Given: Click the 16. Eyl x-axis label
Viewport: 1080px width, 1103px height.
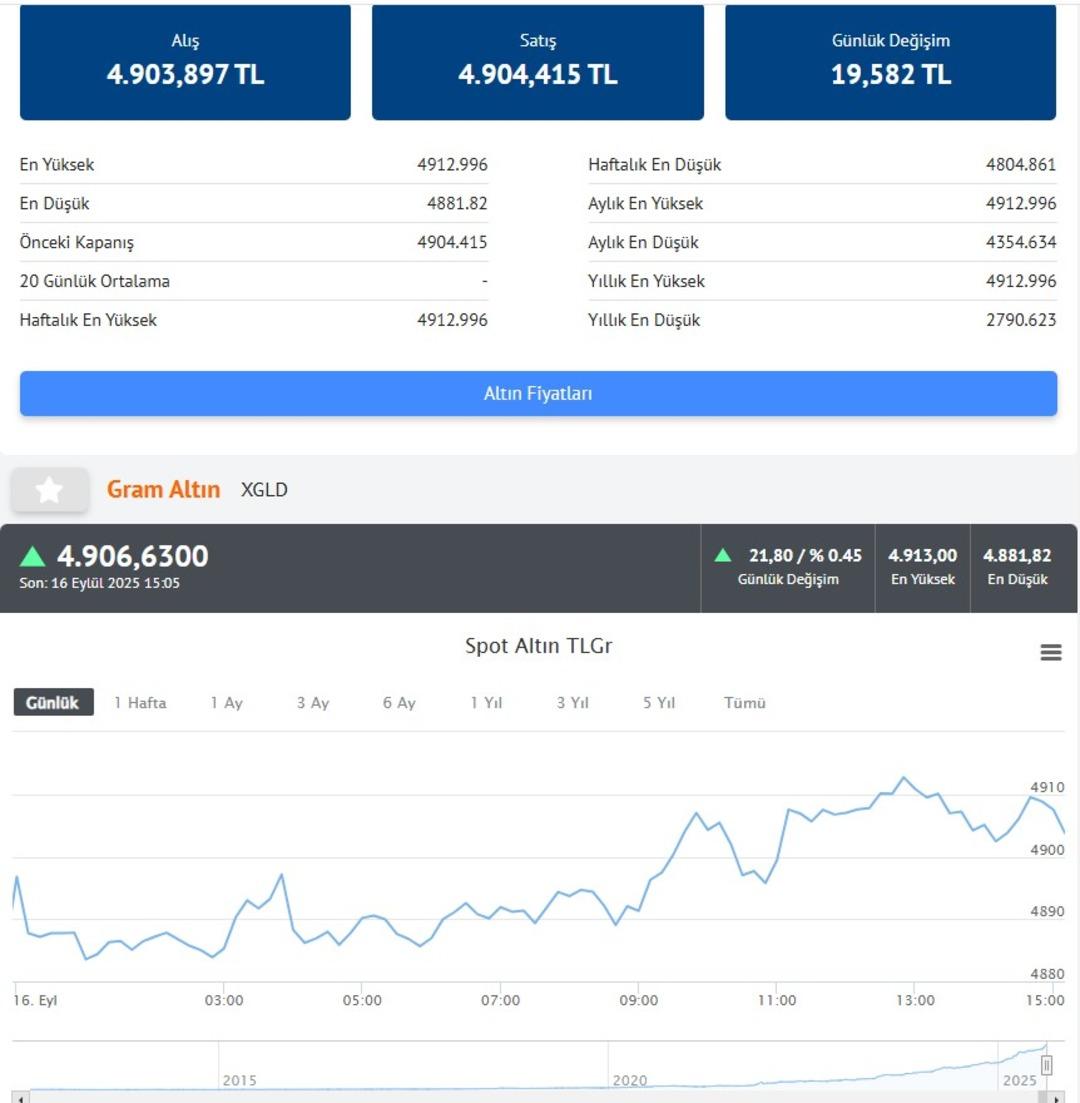Looking at the screenshot, I should tap(35, 1000).
